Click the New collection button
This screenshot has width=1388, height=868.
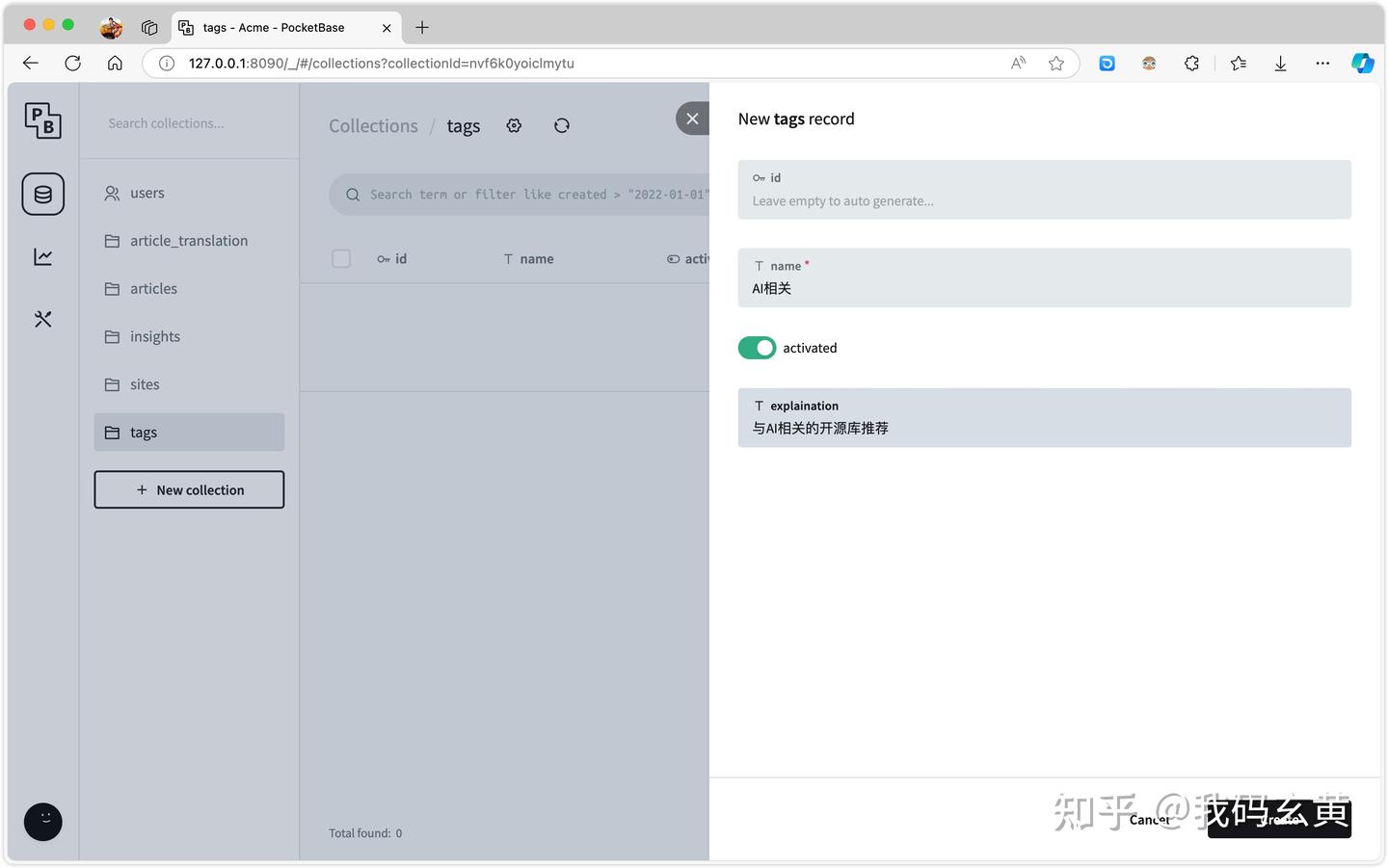click(x=189, y=489)
